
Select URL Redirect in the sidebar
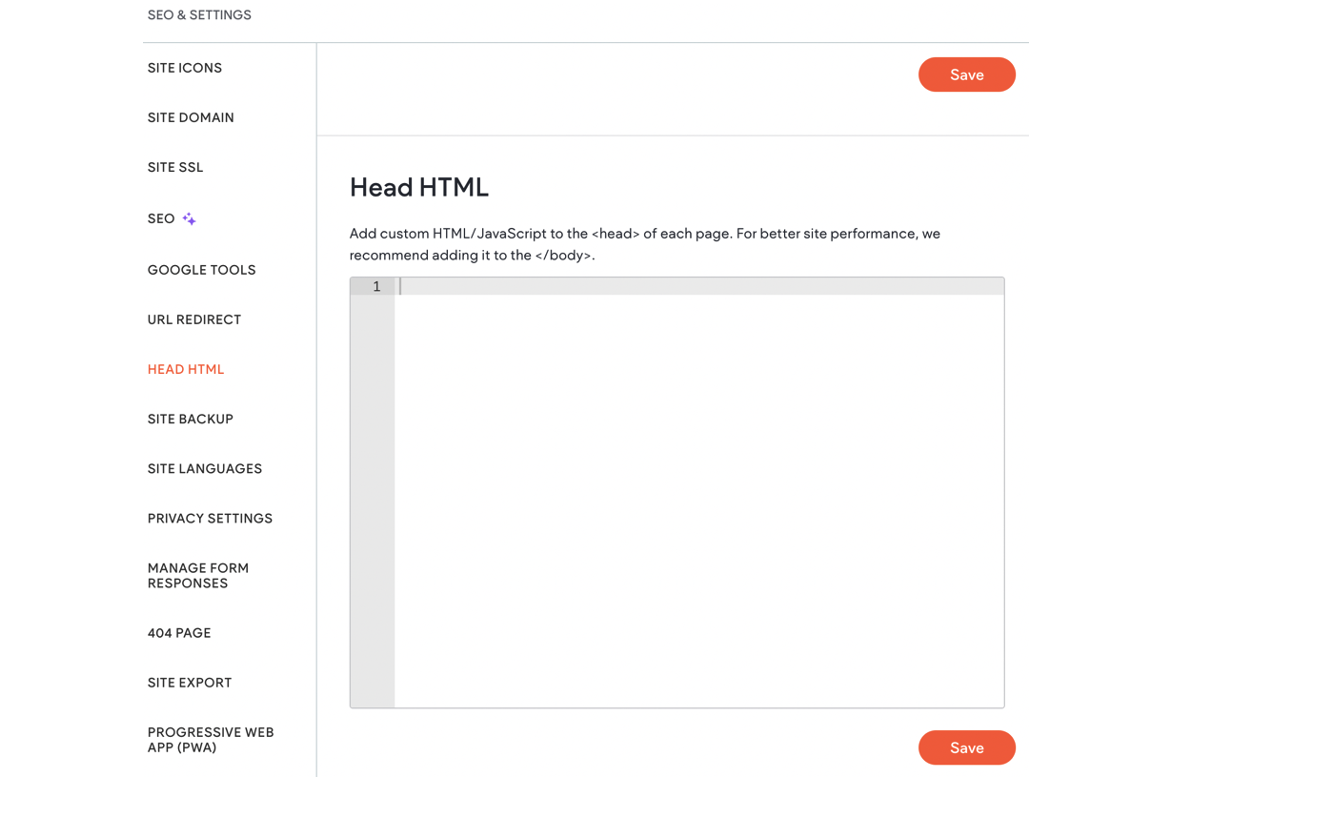point(194,320)
